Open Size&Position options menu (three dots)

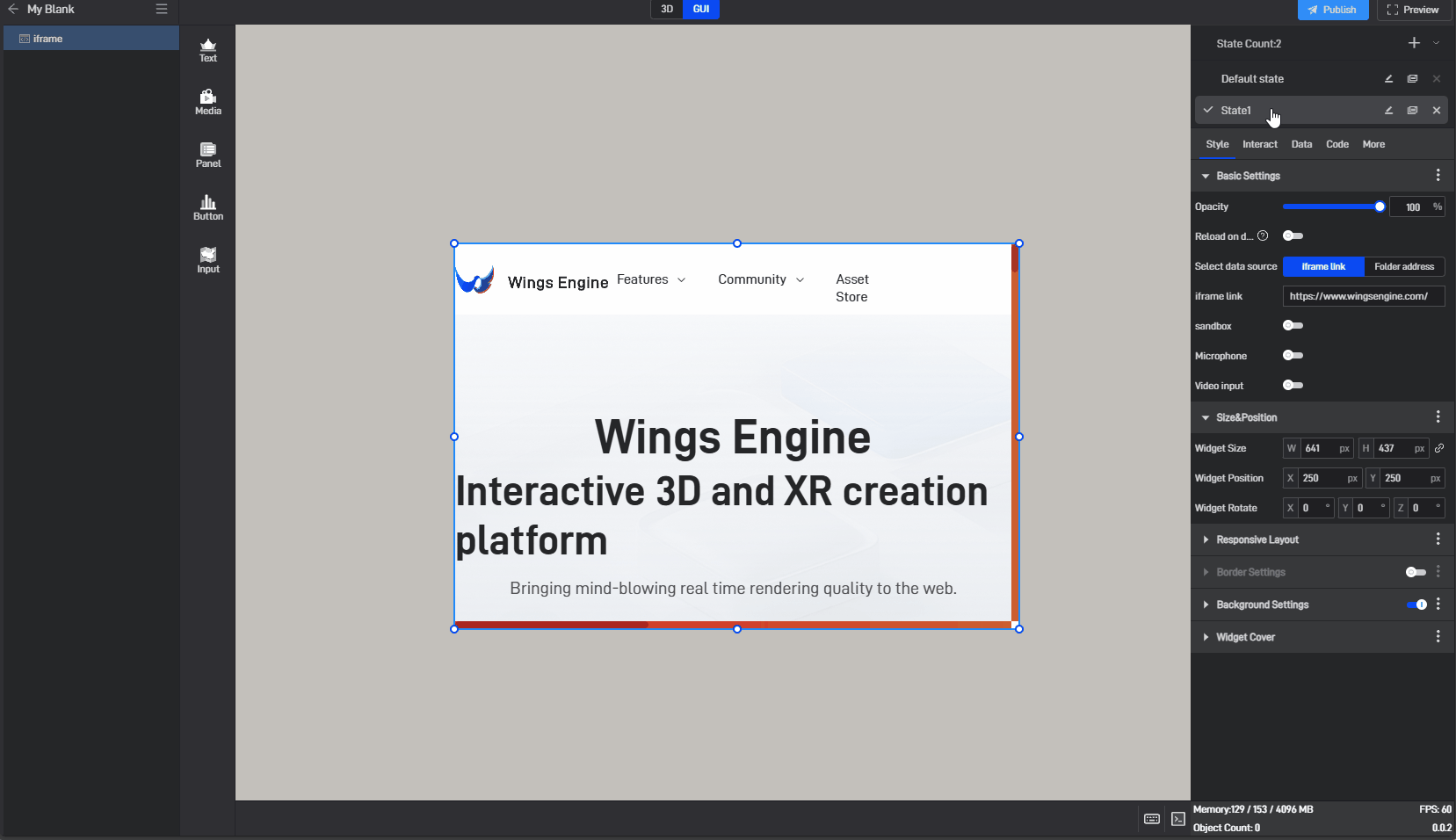click(1438, 417)
